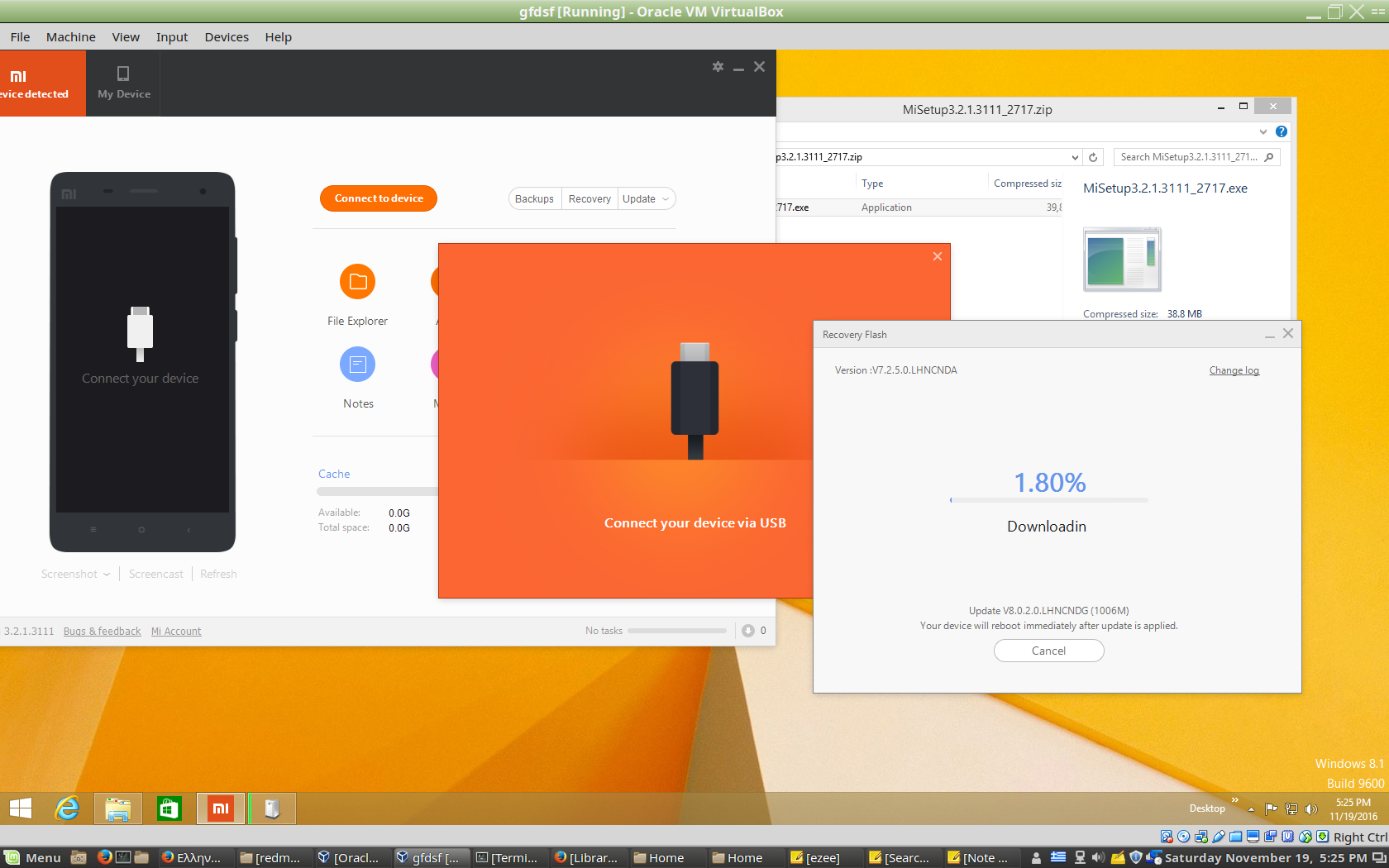Refresh the MiSetup zip folder view

point(1093,157)
